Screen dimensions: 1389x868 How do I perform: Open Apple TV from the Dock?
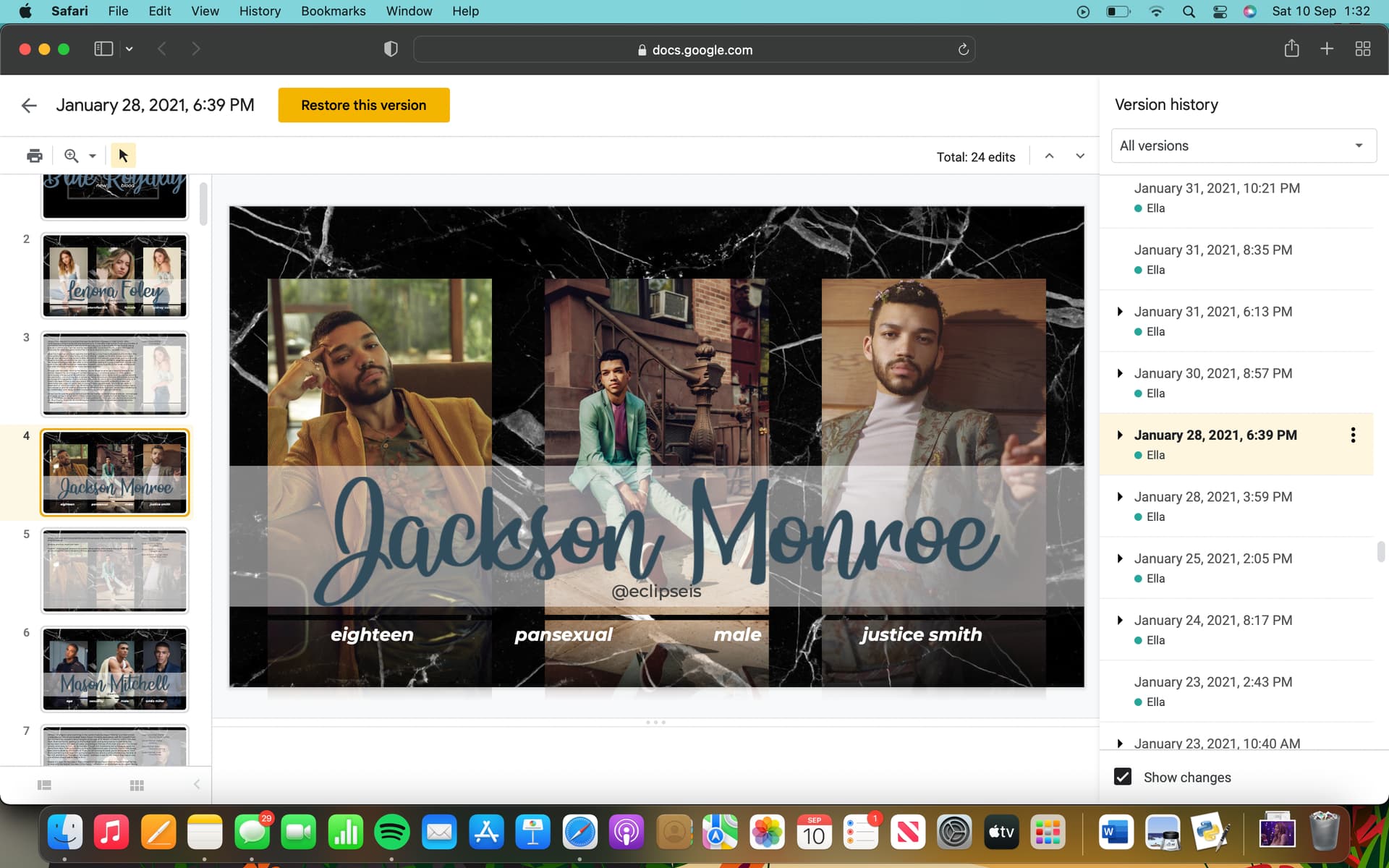(x=1001, y=833)
